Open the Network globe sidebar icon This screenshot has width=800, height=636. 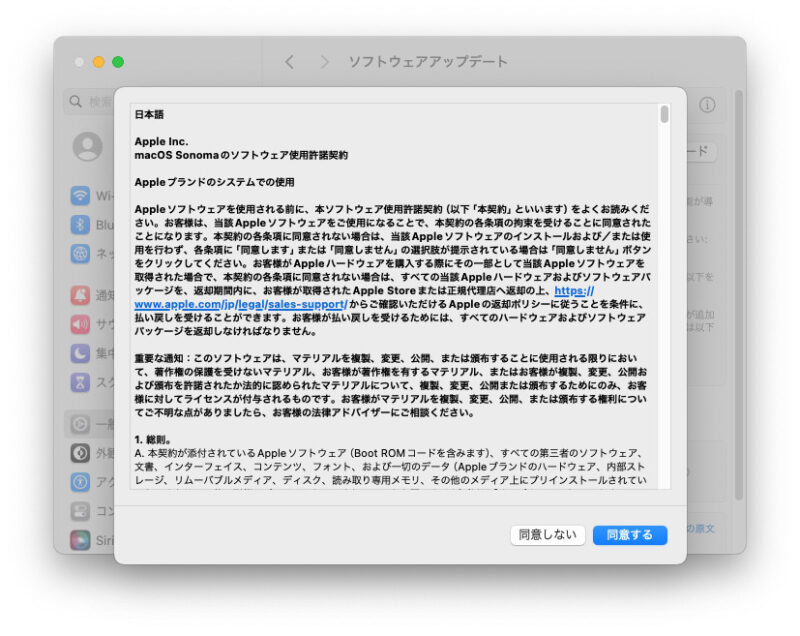pyautogui.click(x=80, y=253)
